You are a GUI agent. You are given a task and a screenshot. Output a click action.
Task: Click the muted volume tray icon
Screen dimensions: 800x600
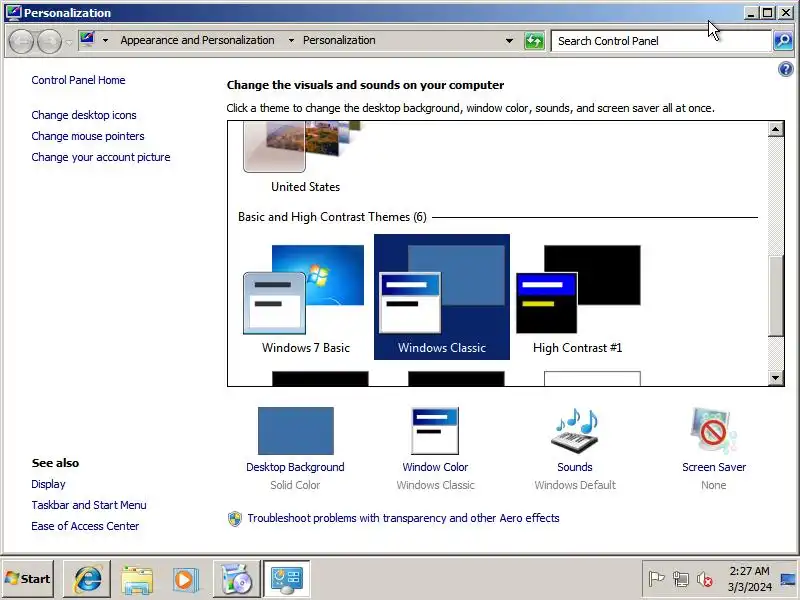click(705, 579)
